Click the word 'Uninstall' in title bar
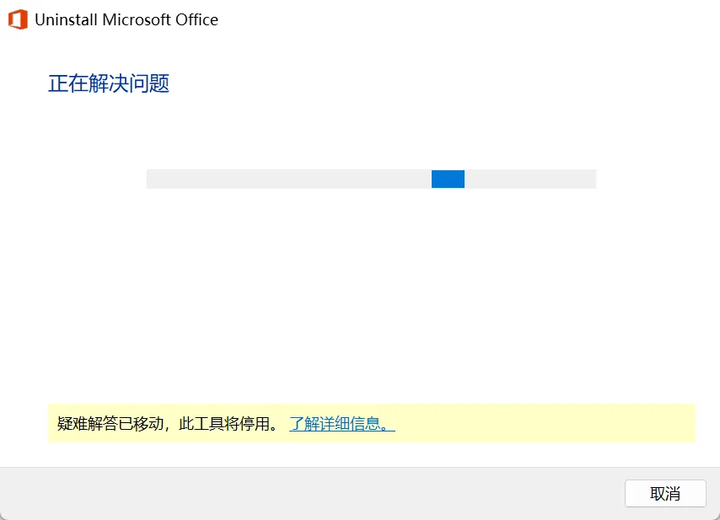Image resolution: width=720 pixels, height=520 pixels. coord(66,19)
